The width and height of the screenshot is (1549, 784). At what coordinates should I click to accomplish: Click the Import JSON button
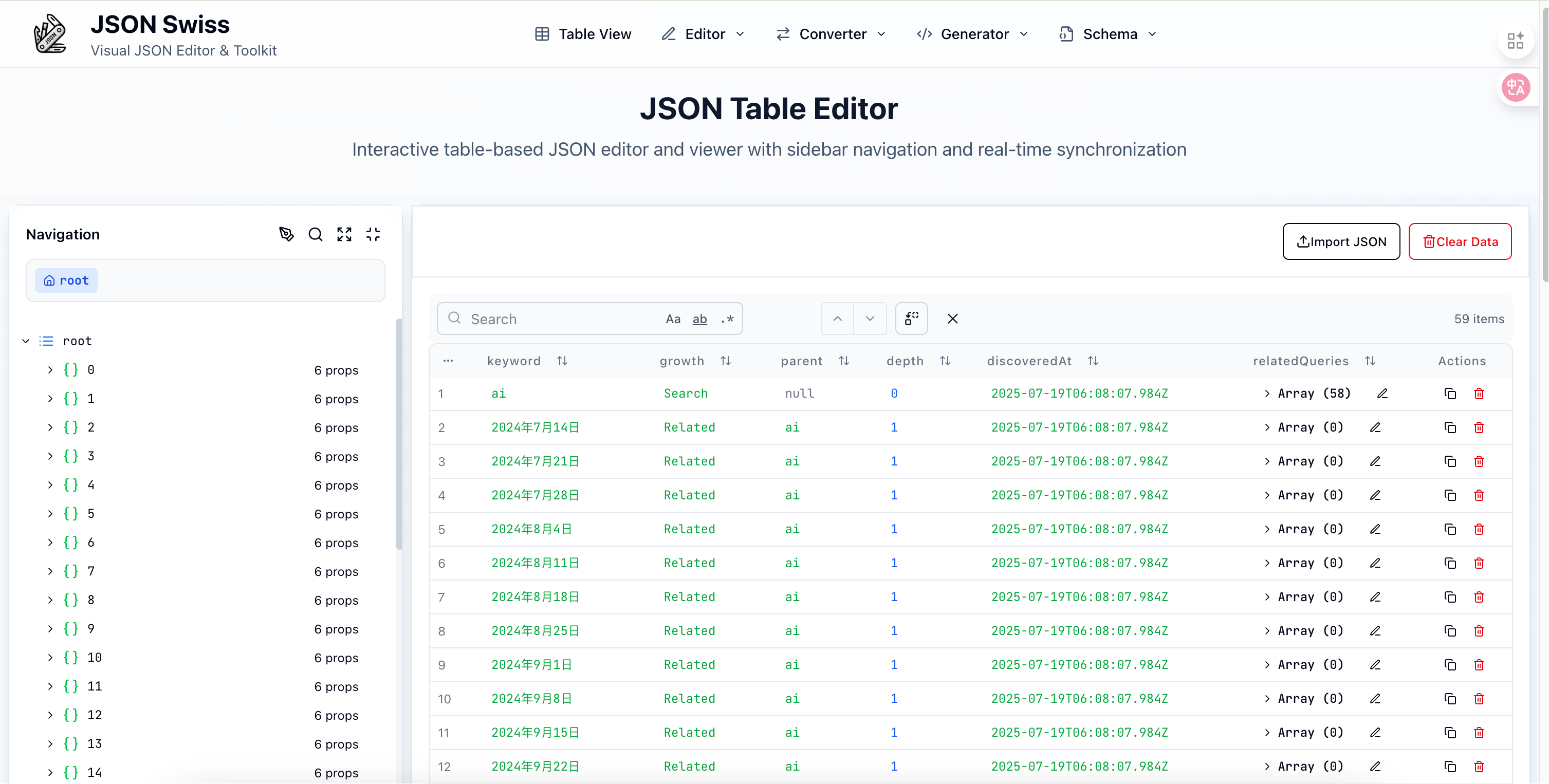pos(1341,241)
